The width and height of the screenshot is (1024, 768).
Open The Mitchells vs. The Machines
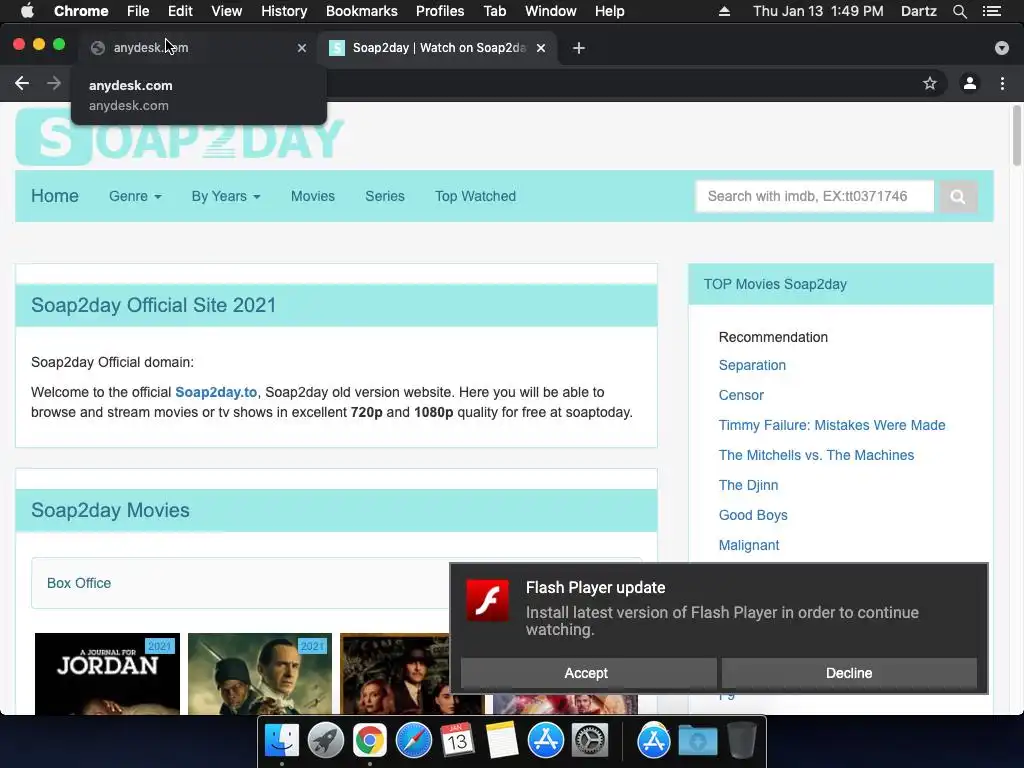pyautogui.click(x=816, y=455)
